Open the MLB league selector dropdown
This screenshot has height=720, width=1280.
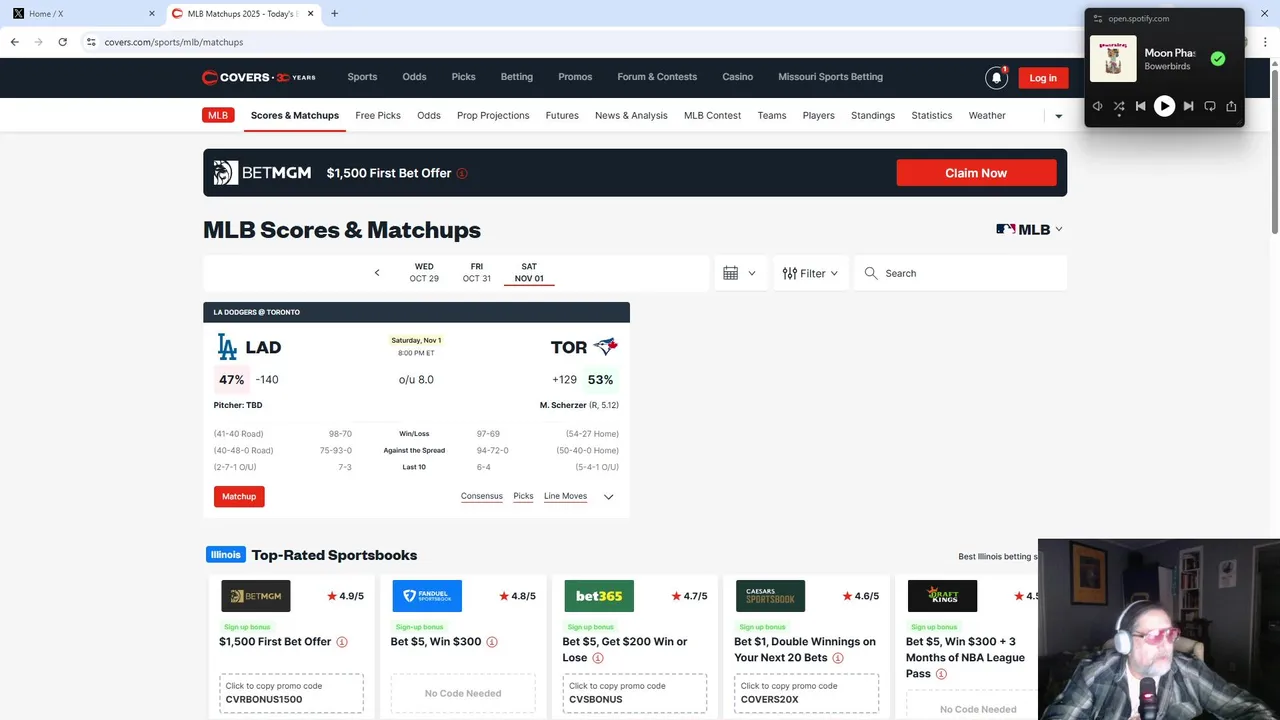(x=1030, y=229)
